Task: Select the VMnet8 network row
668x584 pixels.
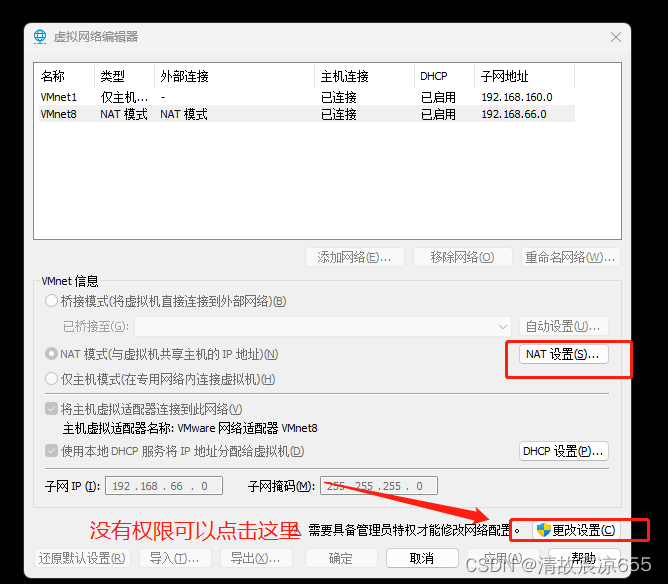Action: pos(307,114)
